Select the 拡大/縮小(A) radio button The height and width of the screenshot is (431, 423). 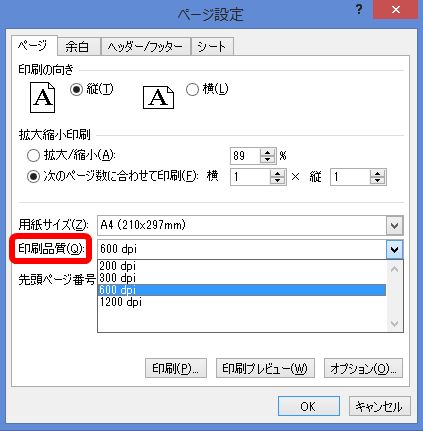pos(33,155)
